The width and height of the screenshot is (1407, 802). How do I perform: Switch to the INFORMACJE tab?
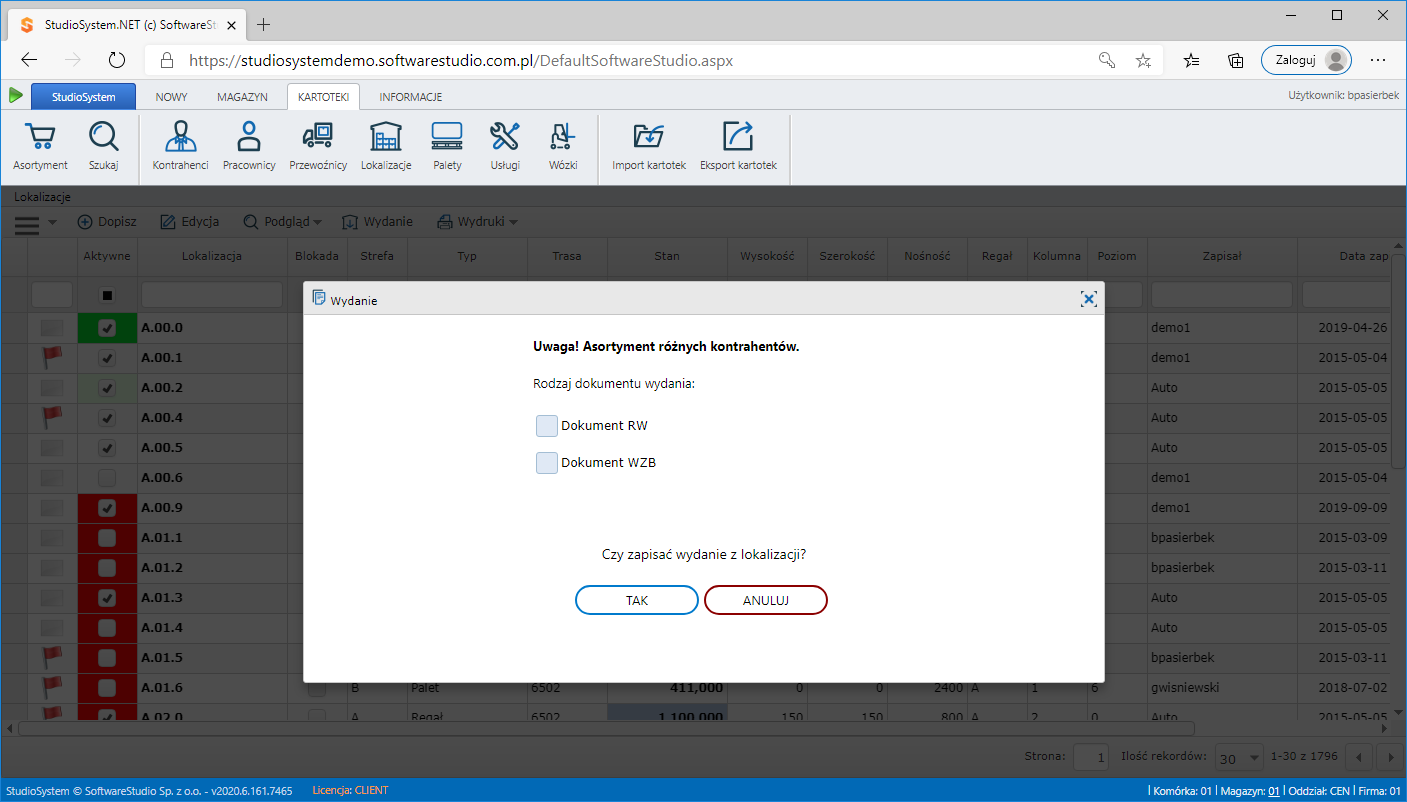click(411, 97)
